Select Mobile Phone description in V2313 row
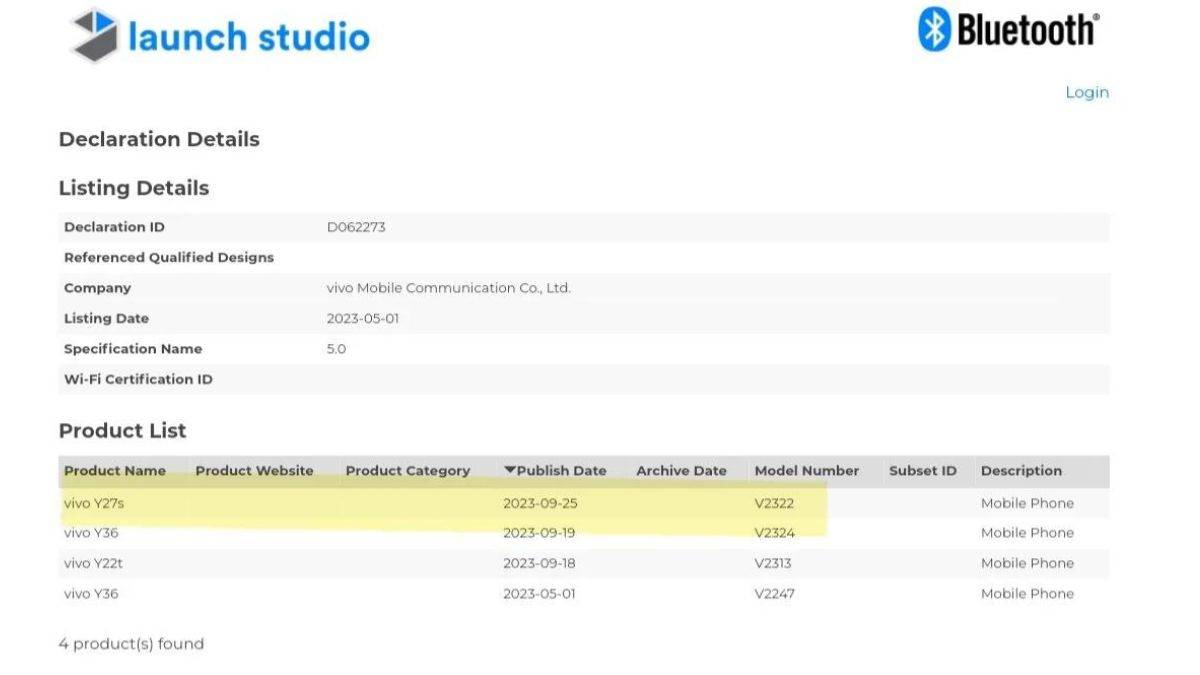The height and width of the screenshot is (675, 1200). (x=1027, y=563)
